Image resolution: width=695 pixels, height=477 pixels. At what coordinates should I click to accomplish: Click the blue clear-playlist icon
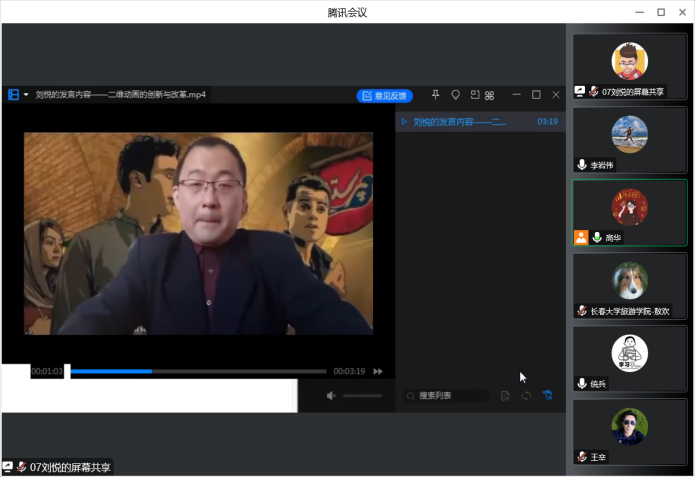click(548, 395)
